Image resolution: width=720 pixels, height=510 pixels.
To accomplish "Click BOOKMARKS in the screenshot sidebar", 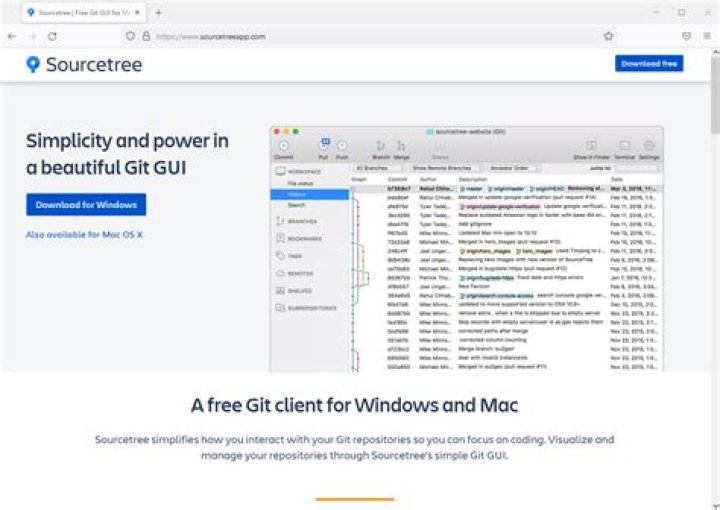I will (299, 239).
